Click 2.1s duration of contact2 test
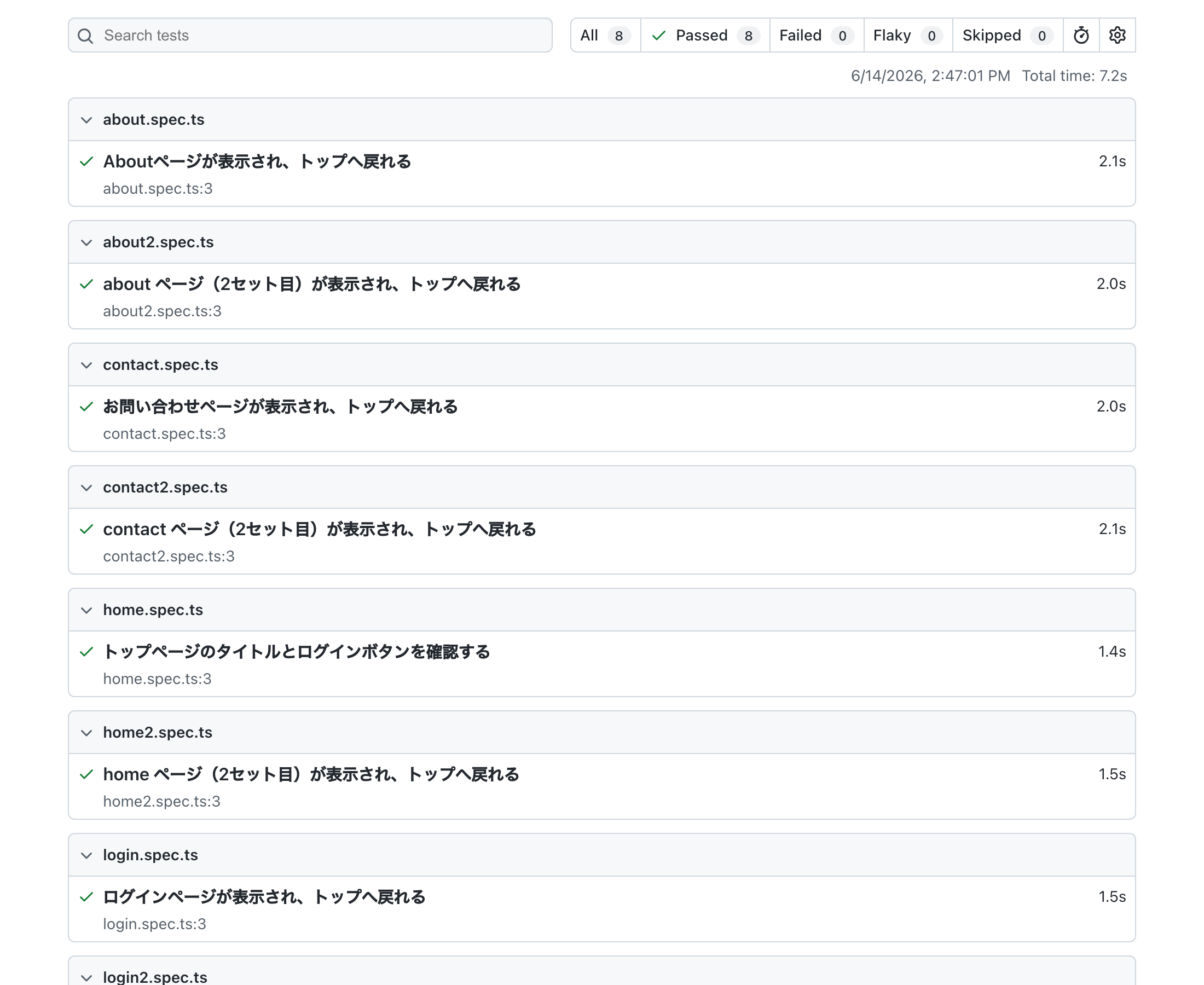The height and width of the screenshot is (985, 1204). (x=1112, y=529)
